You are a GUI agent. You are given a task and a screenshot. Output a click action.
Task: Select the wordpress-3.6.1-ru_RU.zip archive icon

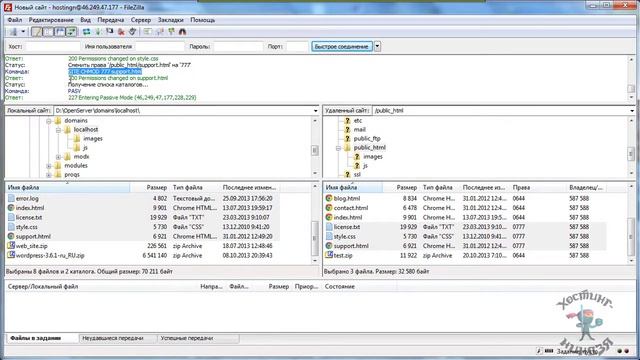(11, 256)
